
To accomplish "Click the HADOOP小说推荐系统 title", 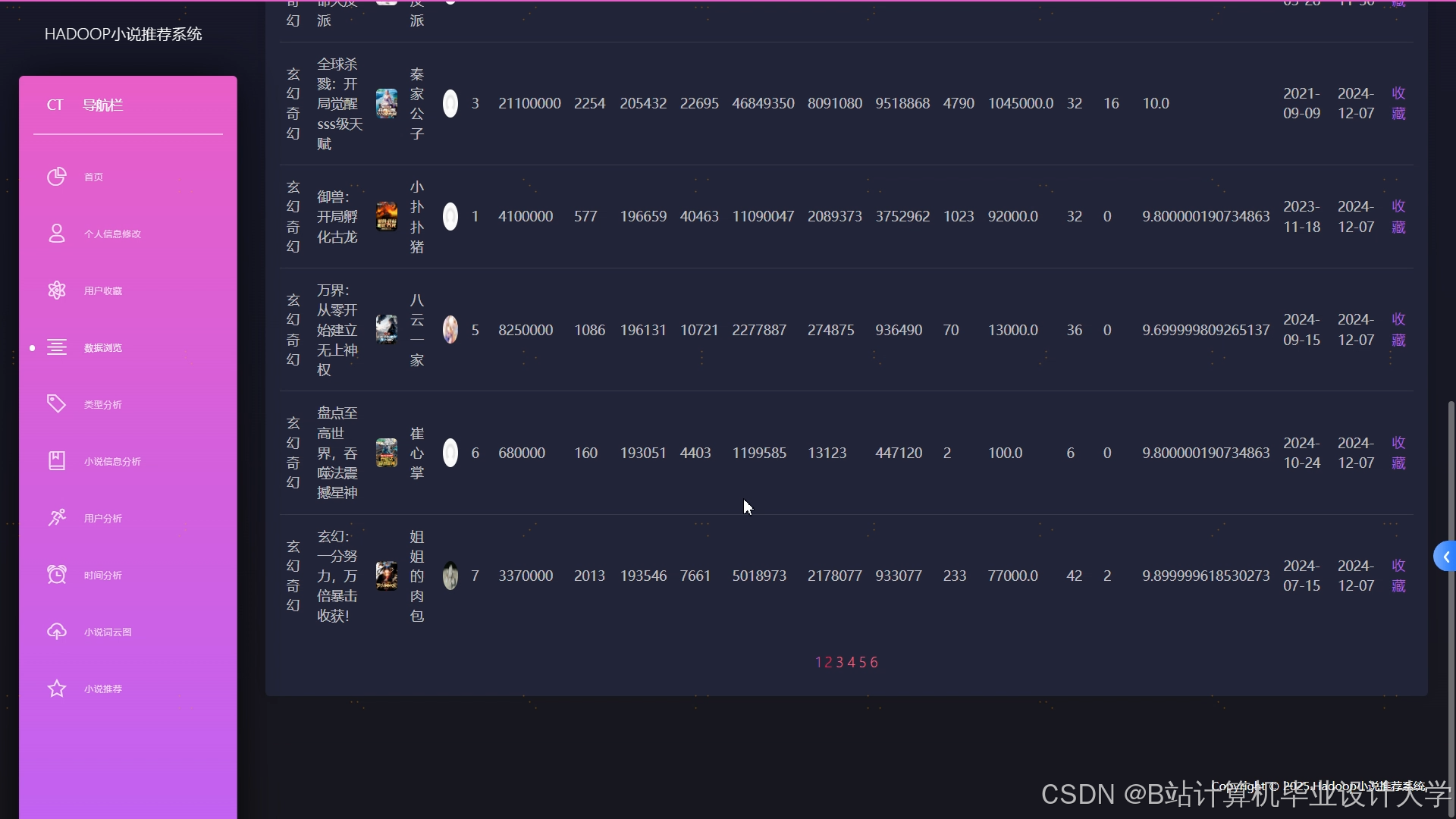I will (123, 34).
